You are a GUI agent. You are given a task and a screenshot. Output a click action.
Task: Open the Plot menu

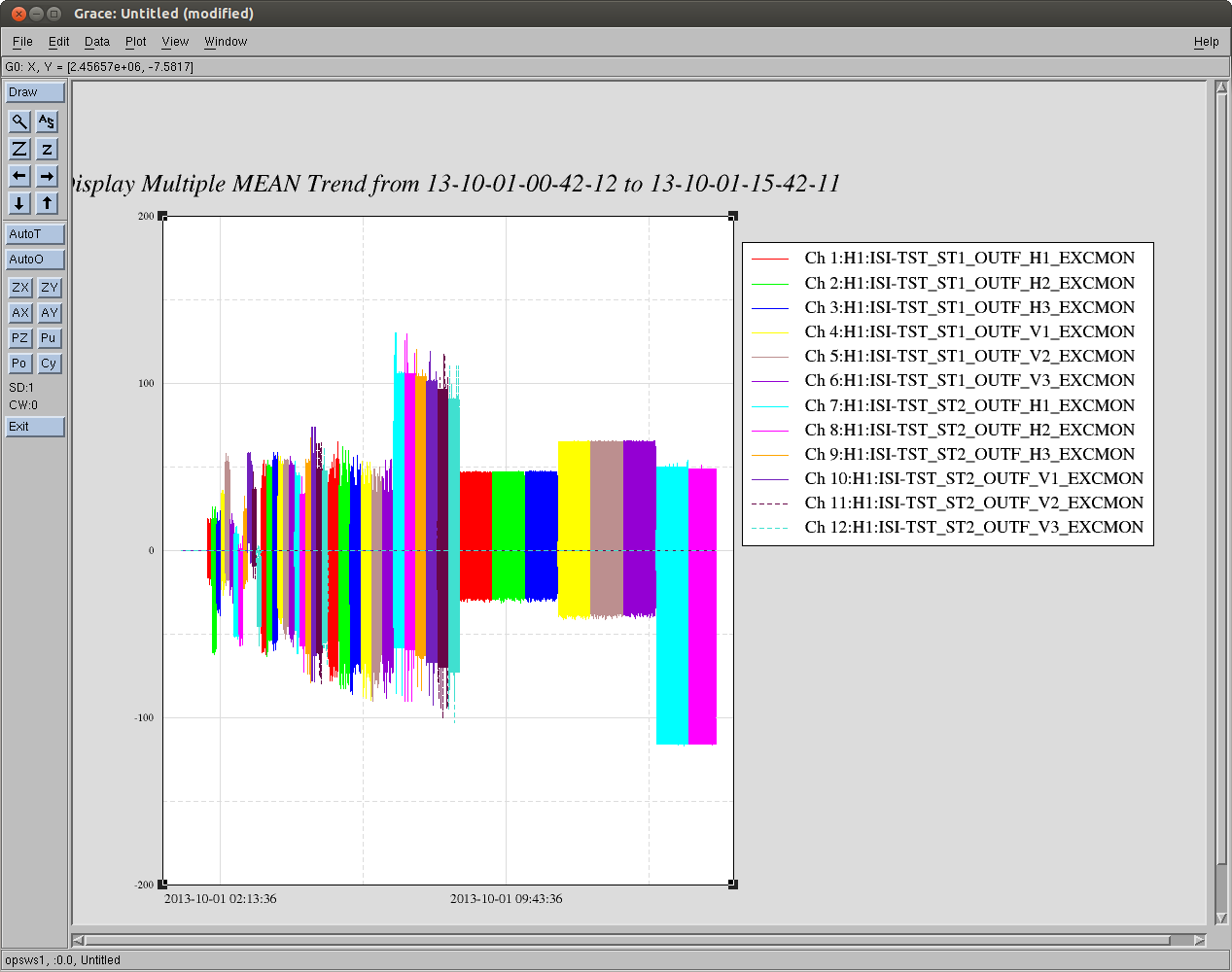coord(135,42)
